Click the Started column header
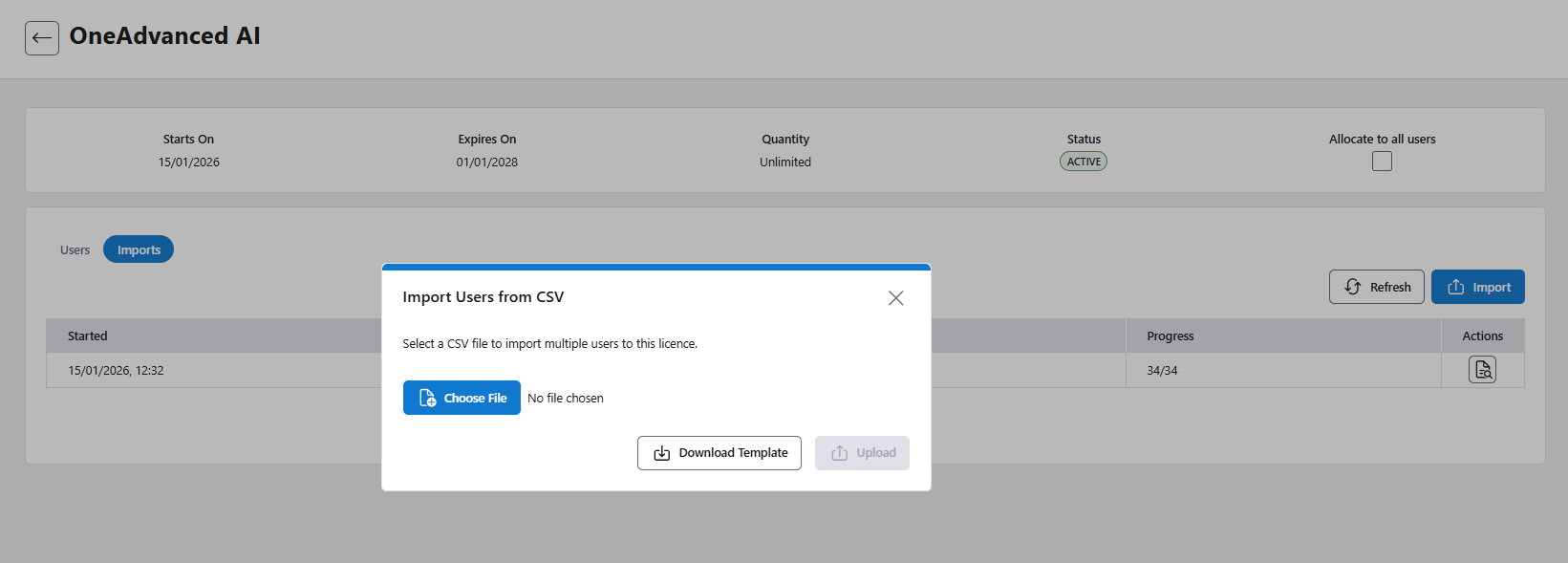 coord(88,336)
